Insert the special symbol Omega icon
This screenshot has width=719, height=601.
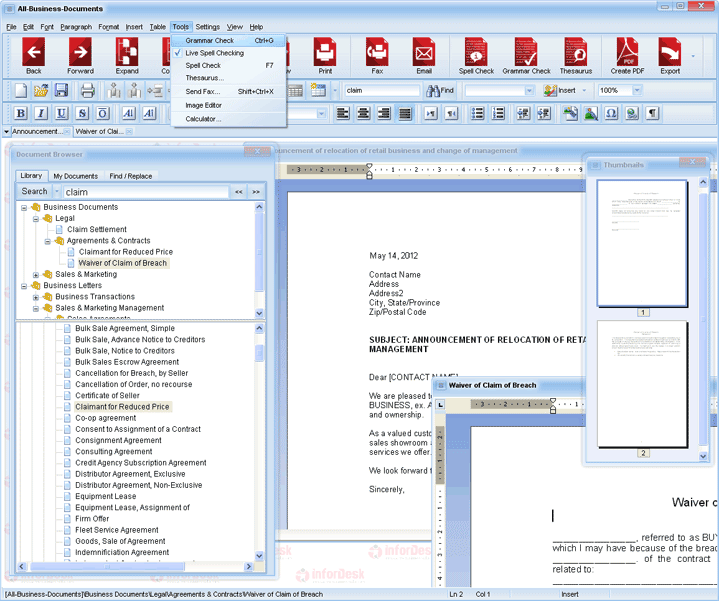point(611,113)
